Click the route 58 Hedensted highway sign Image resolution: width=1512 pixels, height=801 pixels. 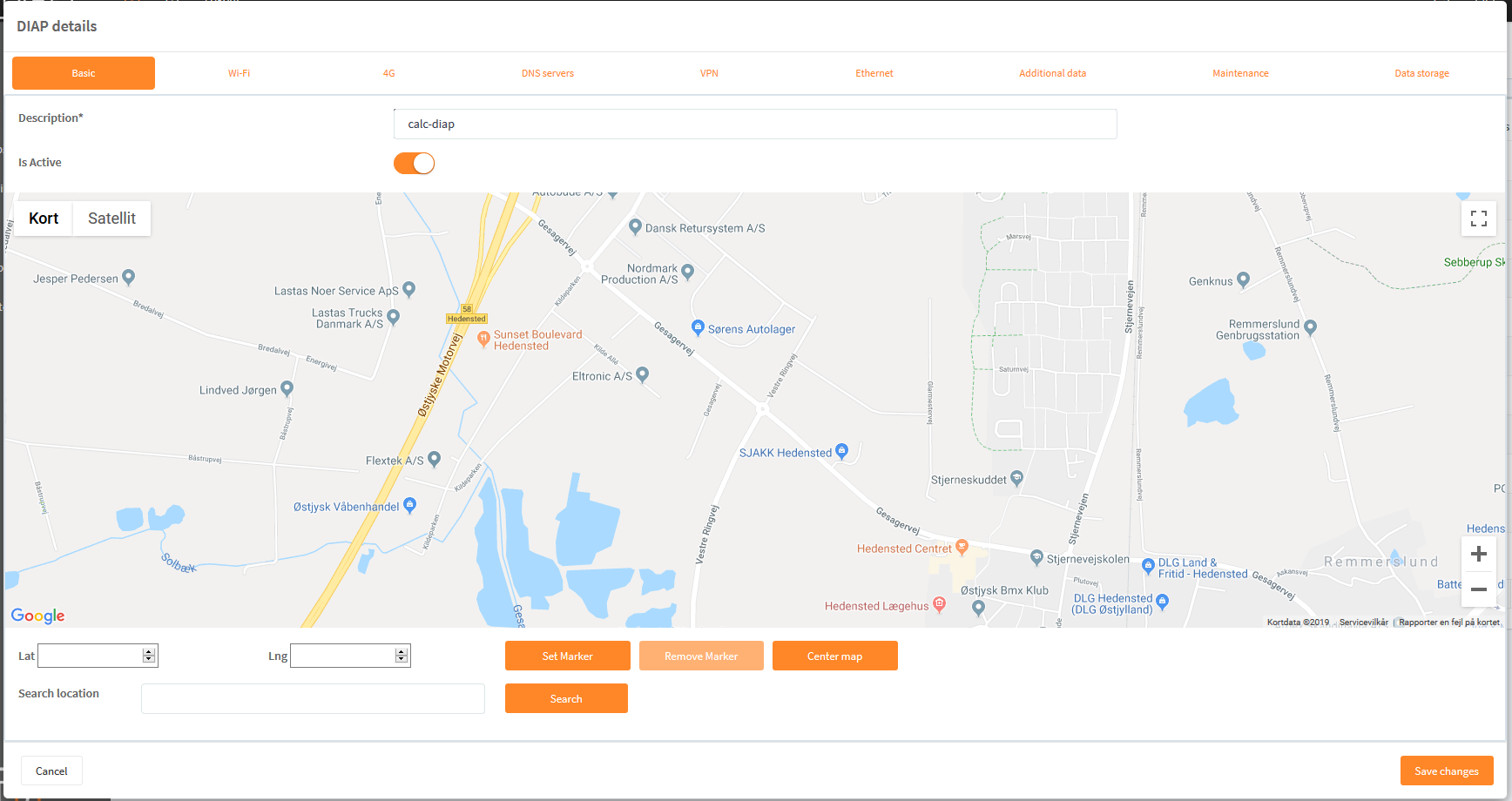pyautogui.click(x=467, y=314)
